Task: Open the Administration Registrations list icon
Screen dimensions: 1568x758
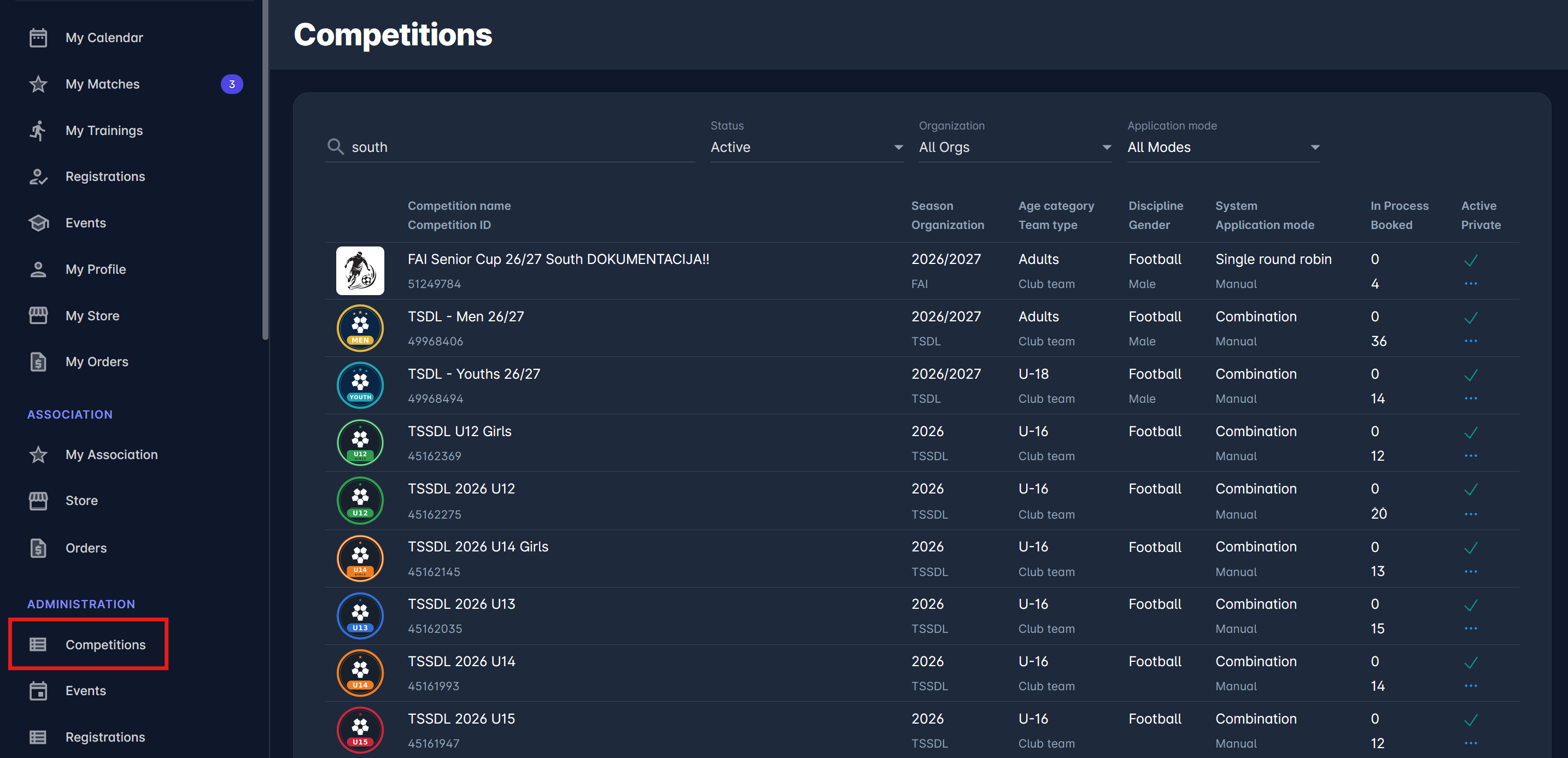Action: (38, 737)
